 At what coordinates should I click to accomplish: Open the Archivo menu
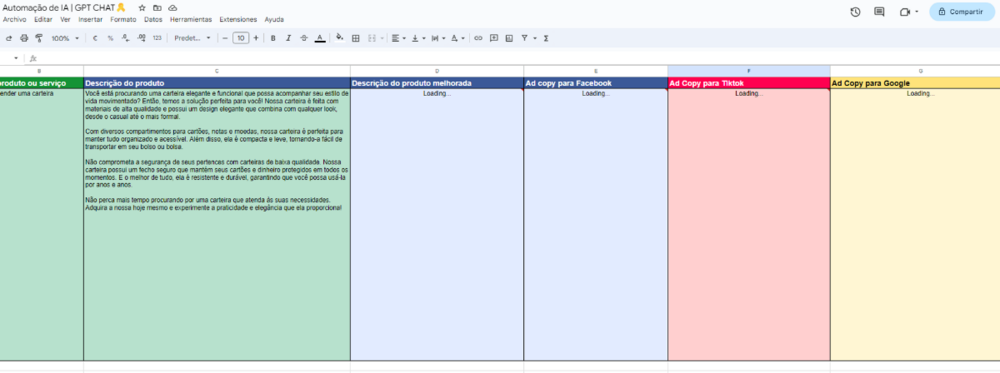[x=15, y=20]
